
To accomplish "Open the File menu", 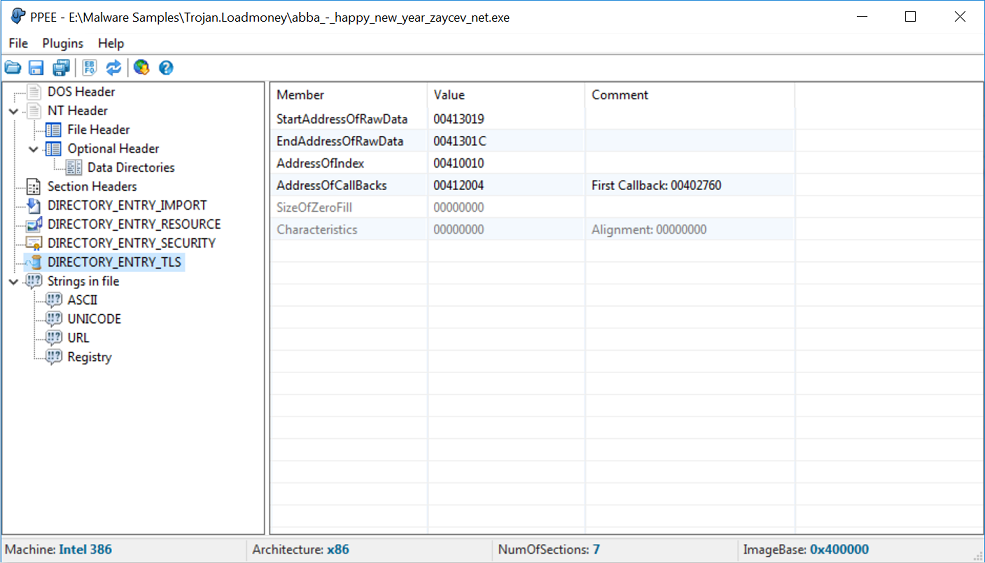I will (18, 43).
